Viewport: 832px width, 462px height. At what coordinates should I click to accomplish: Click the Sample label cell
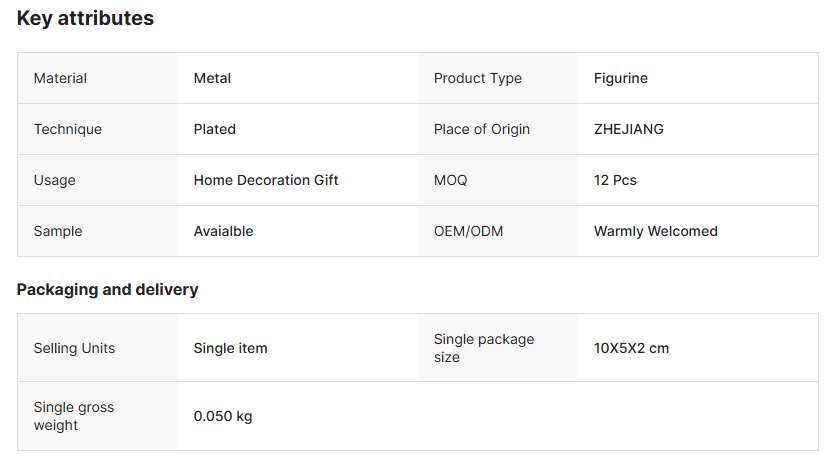(58, 231)
